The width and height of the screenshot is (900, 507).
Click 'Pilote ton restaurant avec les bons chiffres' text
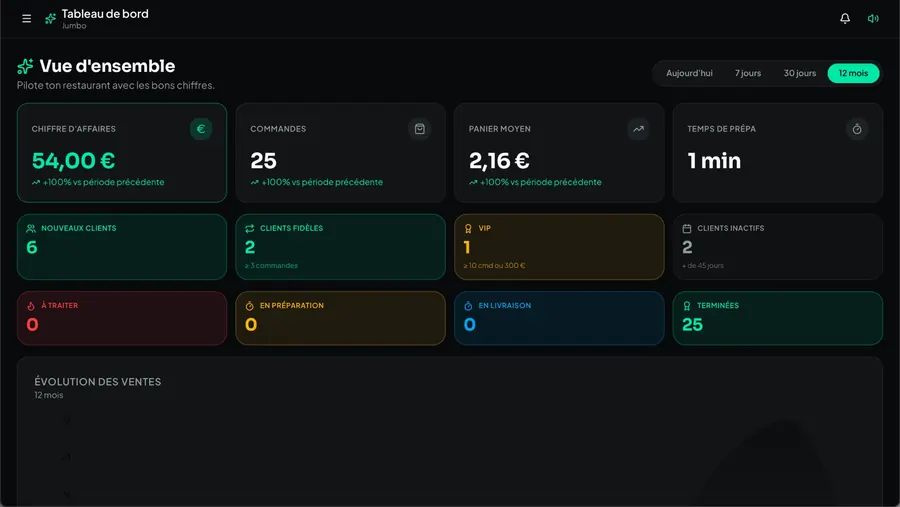pos(116,86)
